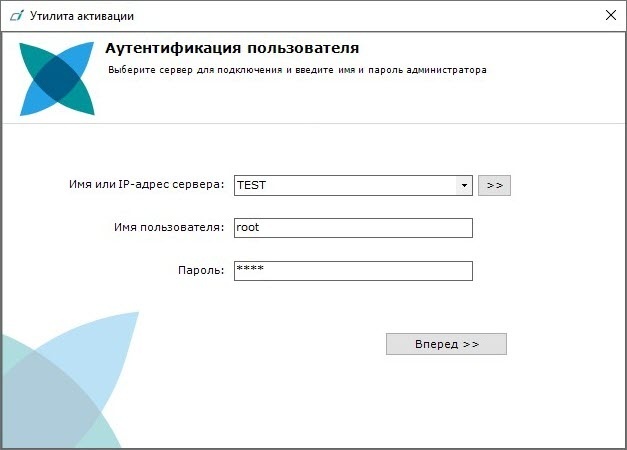Focus the Пароль password field
The image size is (627, 450).
pos(352,271)
